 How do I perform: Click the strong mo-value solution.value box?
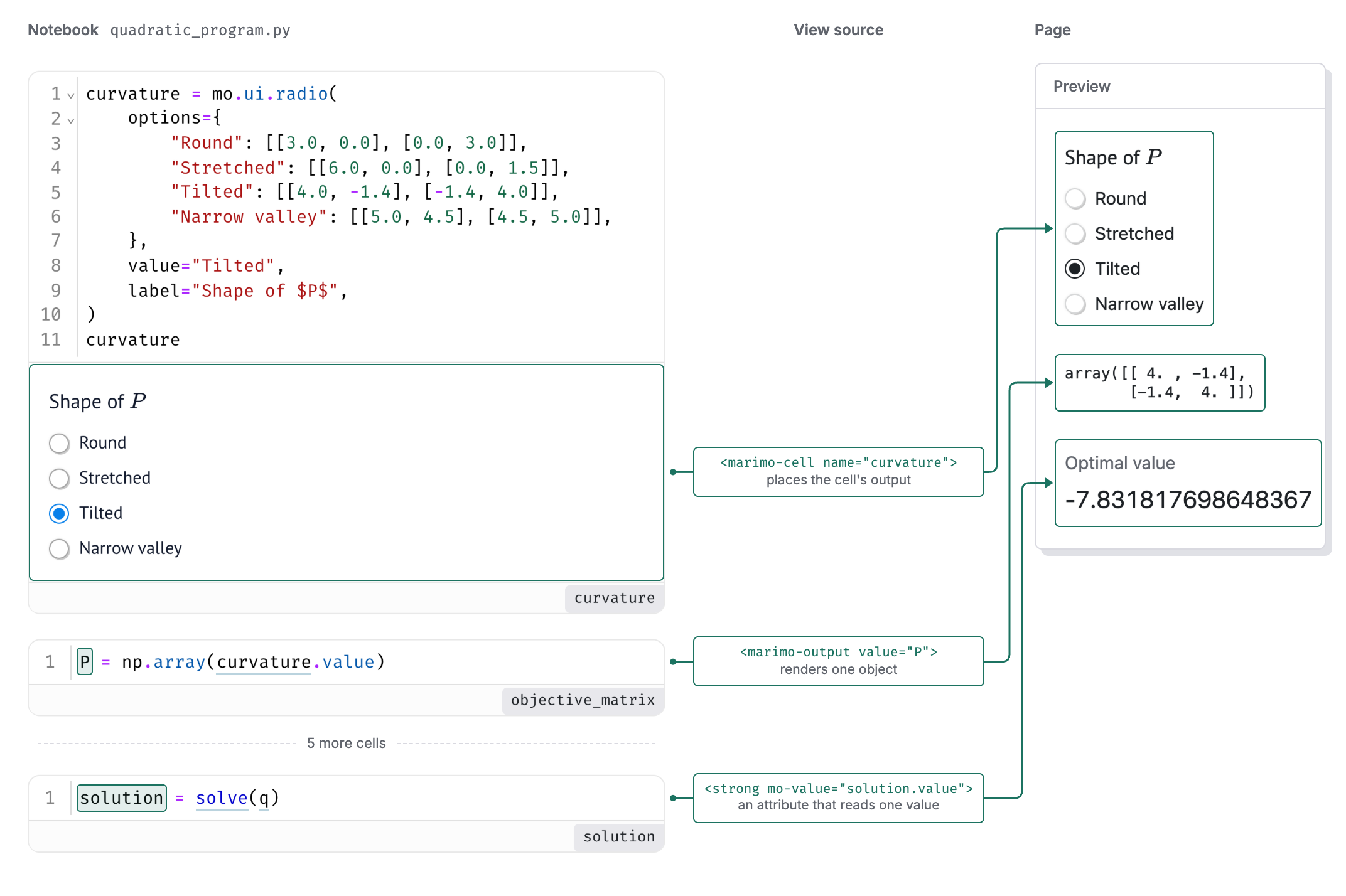pos(838,798)
